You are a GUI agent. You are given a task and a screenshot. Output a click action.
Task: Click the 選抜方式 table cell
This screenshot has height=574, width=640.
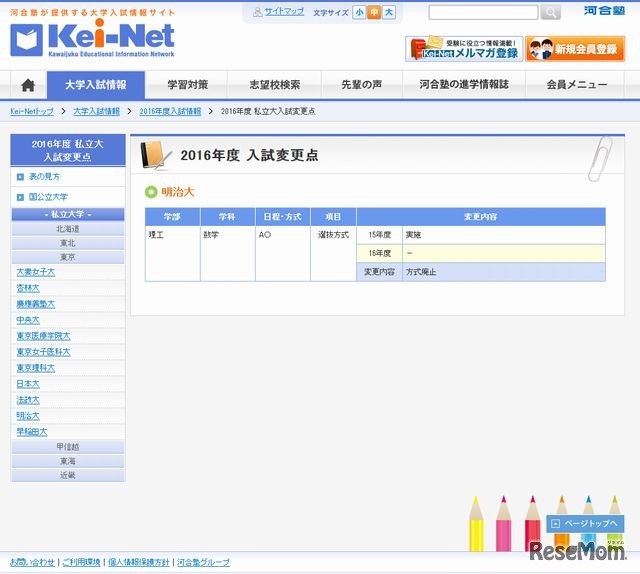(x=333, y=253)
